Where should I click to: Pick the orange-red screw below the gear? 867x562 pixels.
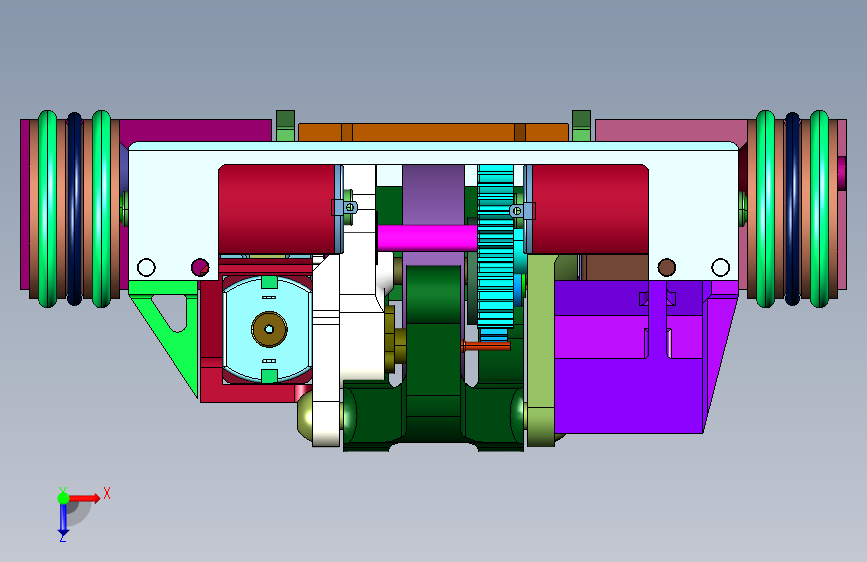click(x=485, y=346)
